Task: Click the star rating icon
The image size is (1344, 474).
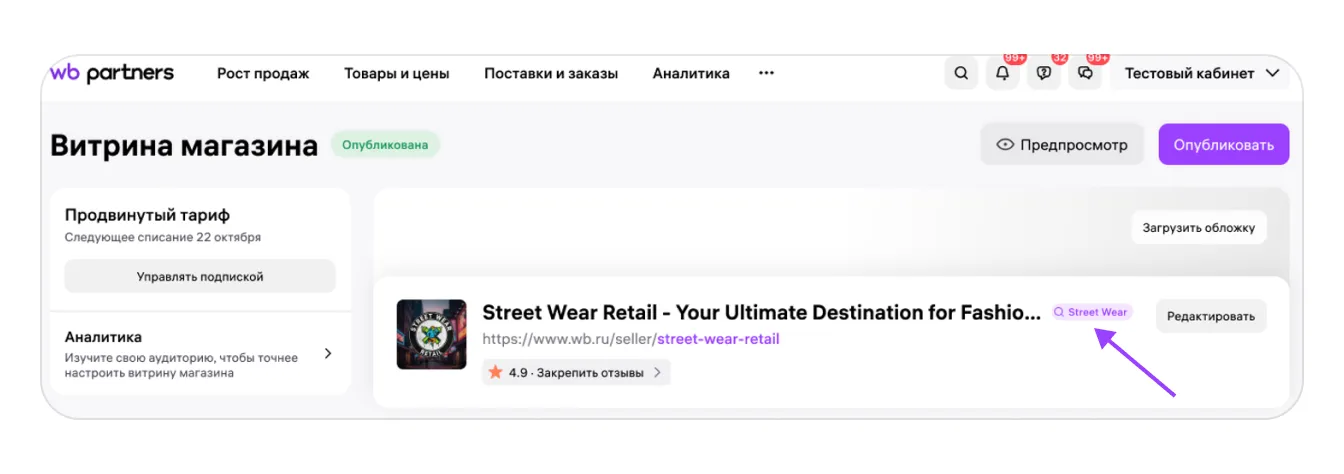Action: coord(495,372)
